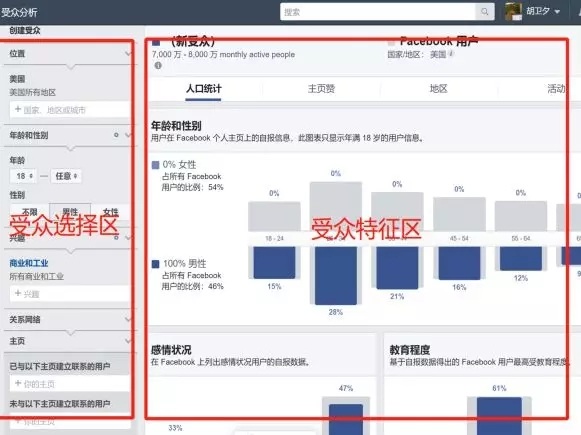This screenshot has width=581, height=435.
Task: Open the maximum age 任意 dropdown
Action: [66, 176]
